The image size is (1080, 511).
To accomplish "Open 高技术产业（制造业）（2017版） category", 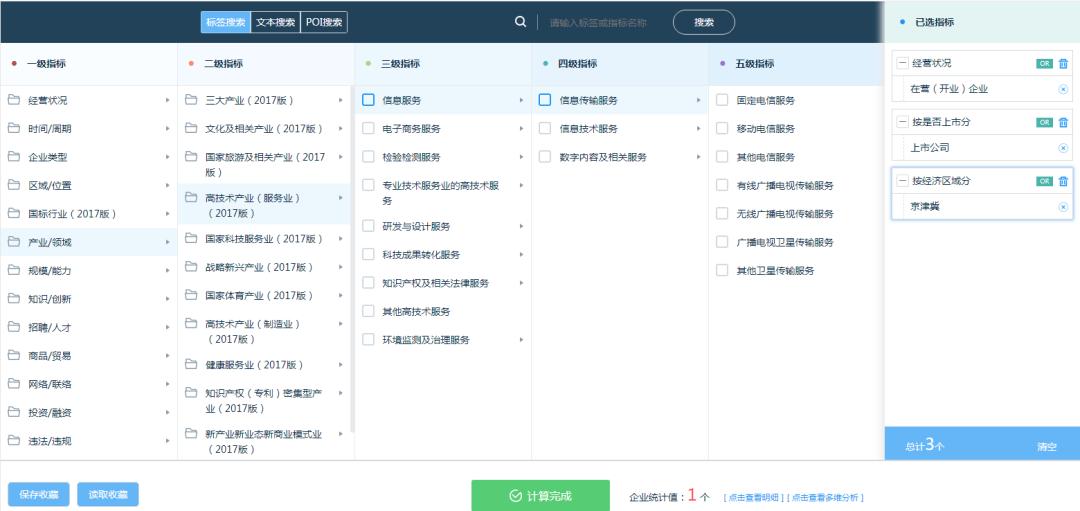I will tap(265, 331).
